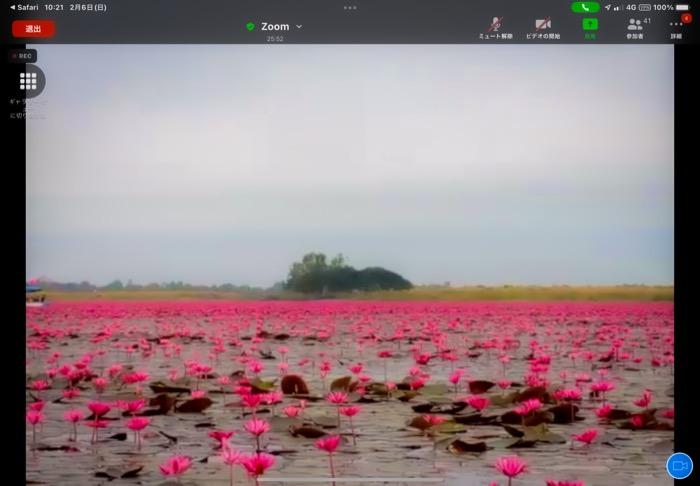Tap the three-dot multitasking control
Viewport: 700px width, 486px height.
pyautogui.click(x=350, y=7)
